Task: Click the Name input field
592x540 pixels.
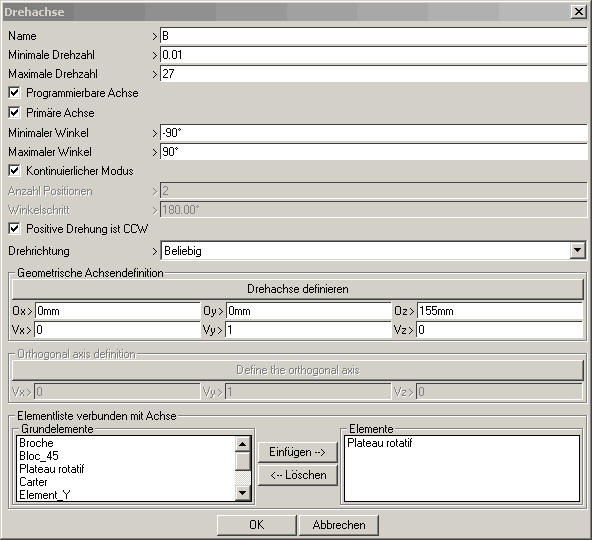Action: (x=373, y=36)
